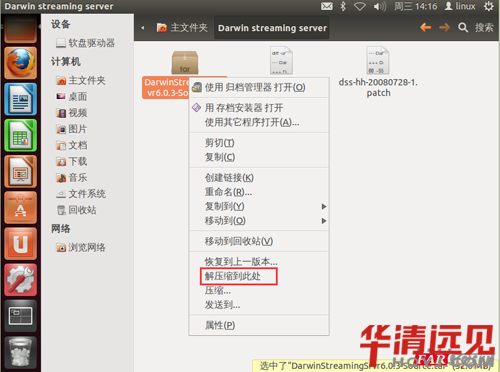Select the dss-hh-20080728-1.patch file

pyautogui.click(x=378, y=72)
